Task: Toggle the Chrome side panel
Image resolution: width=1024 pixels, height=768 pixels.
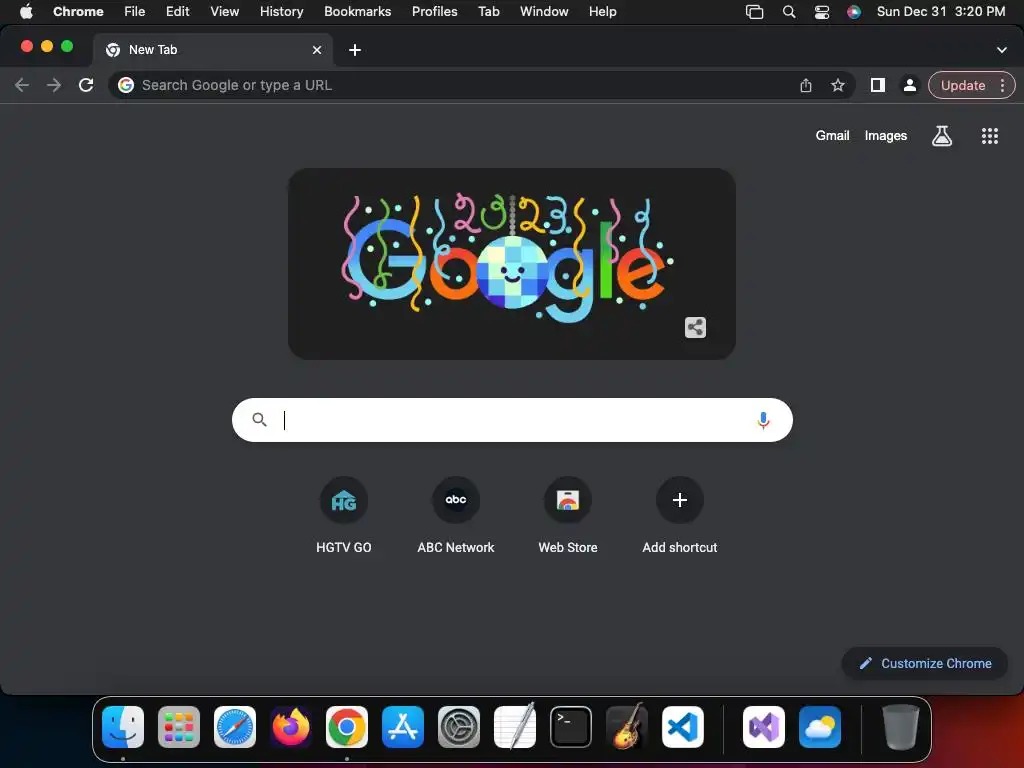Action: tap(878, 85)
